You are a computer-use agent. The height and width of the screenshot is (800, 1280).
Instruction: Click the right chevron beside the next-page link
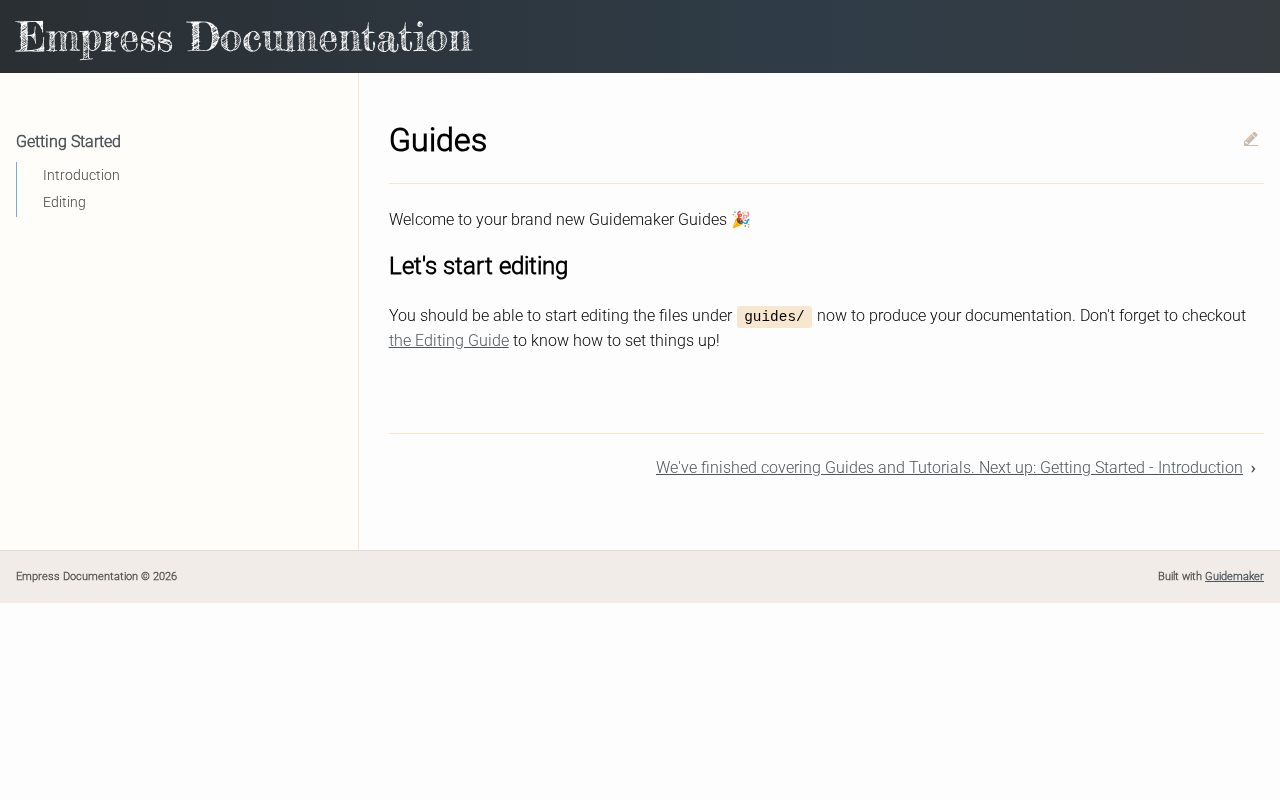tap(1253, 468)
